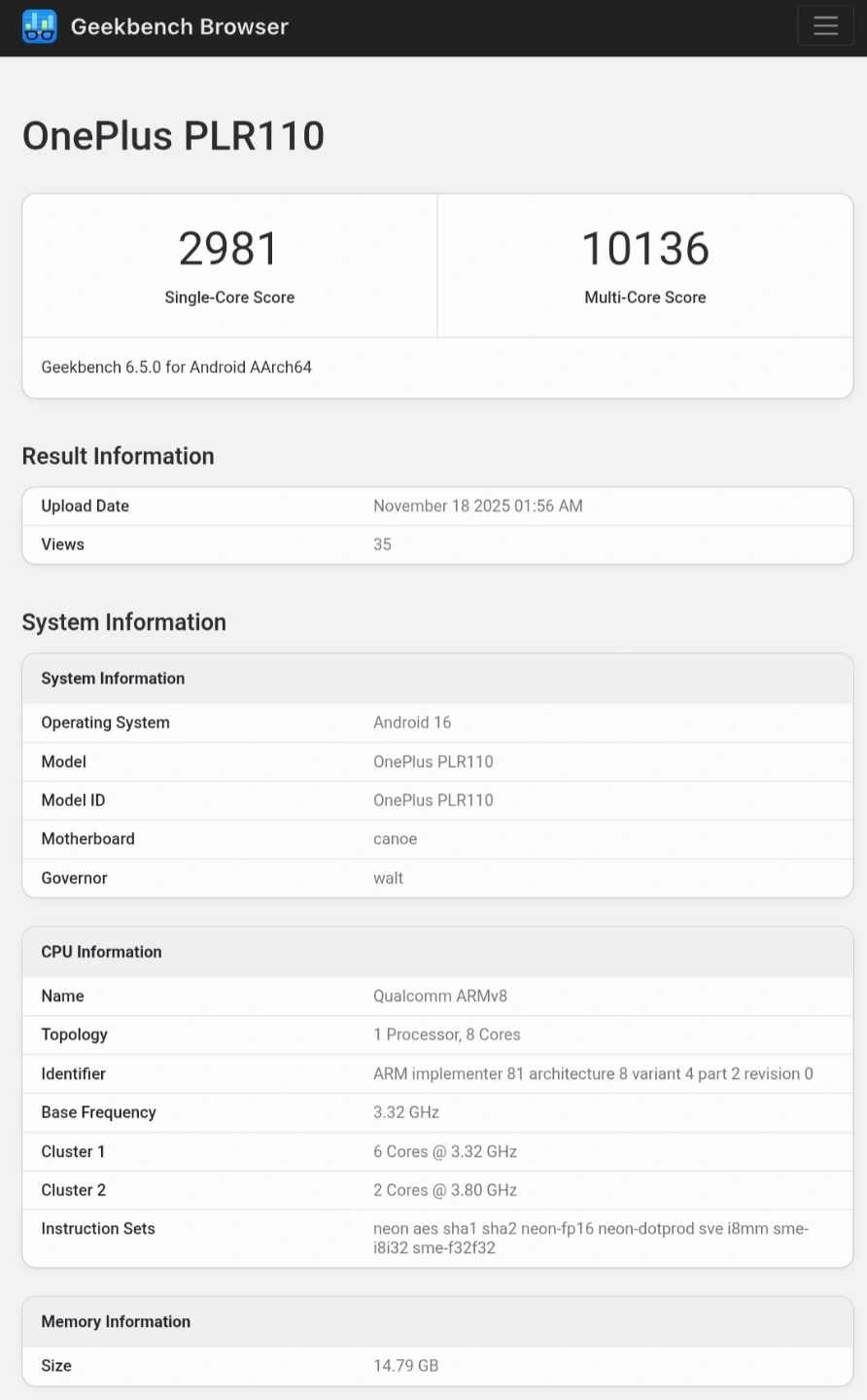Screen dimensions: 867x1400
Task: Click the motherboard value canoe
Action: (x=395, y=839)
